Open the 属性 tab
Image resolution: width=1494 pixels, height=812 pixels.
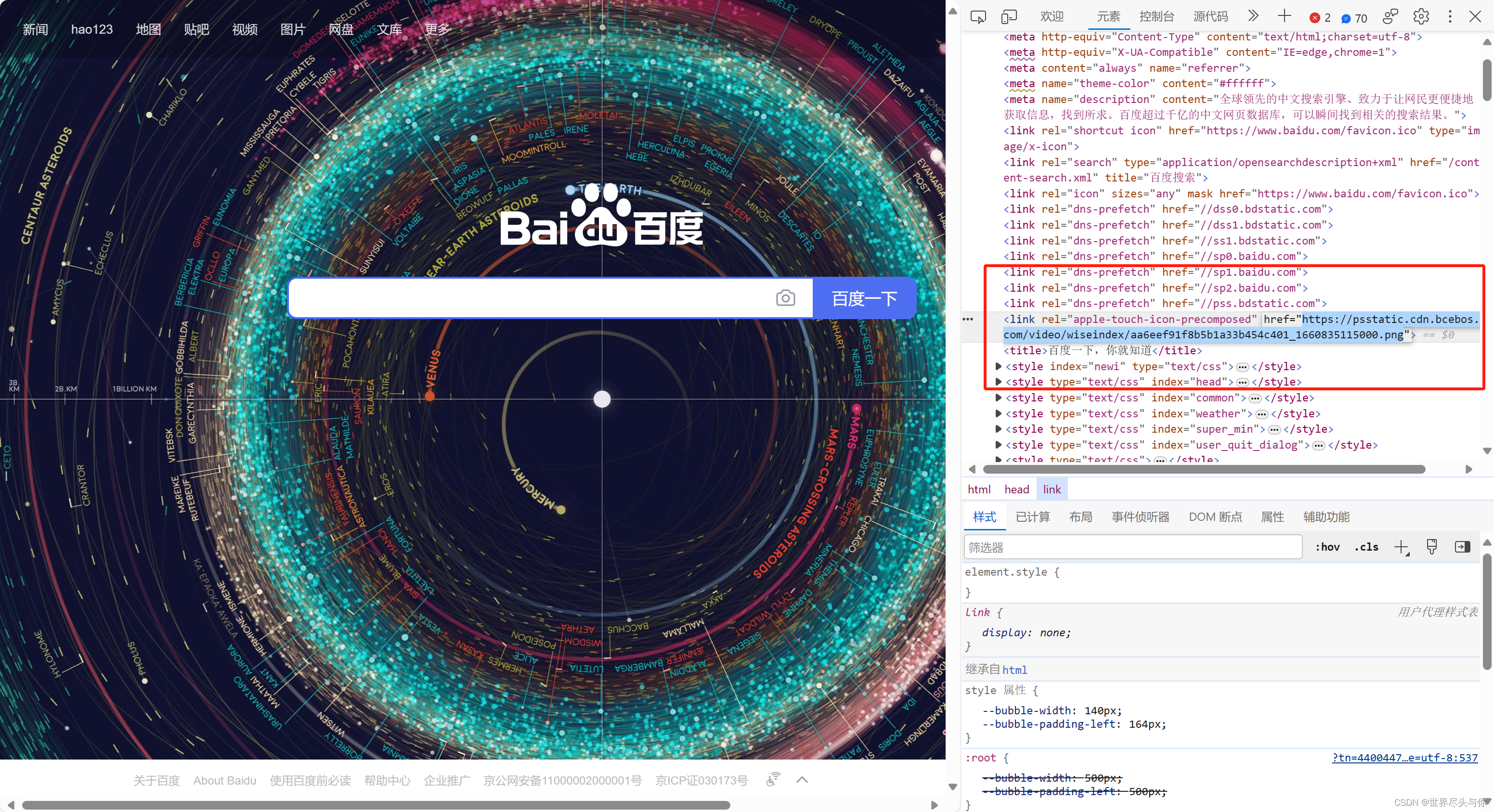(1273, 517)
